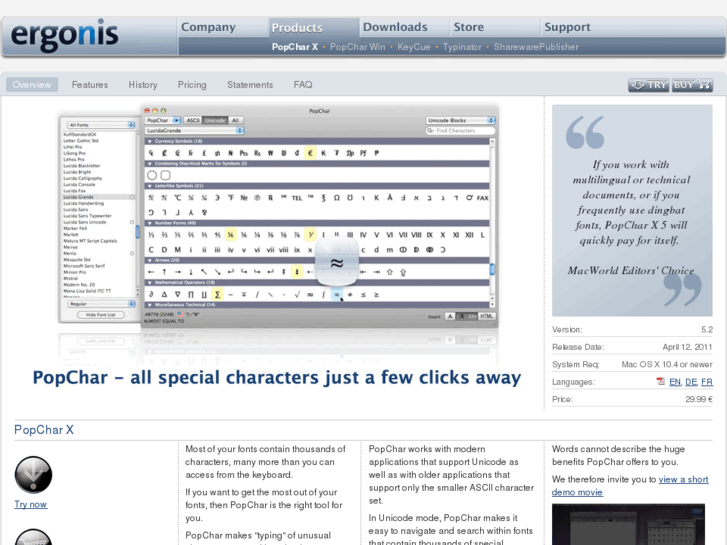Switch to the Statements tab
The height and width of the screenshot is (545, 727).
250,84
